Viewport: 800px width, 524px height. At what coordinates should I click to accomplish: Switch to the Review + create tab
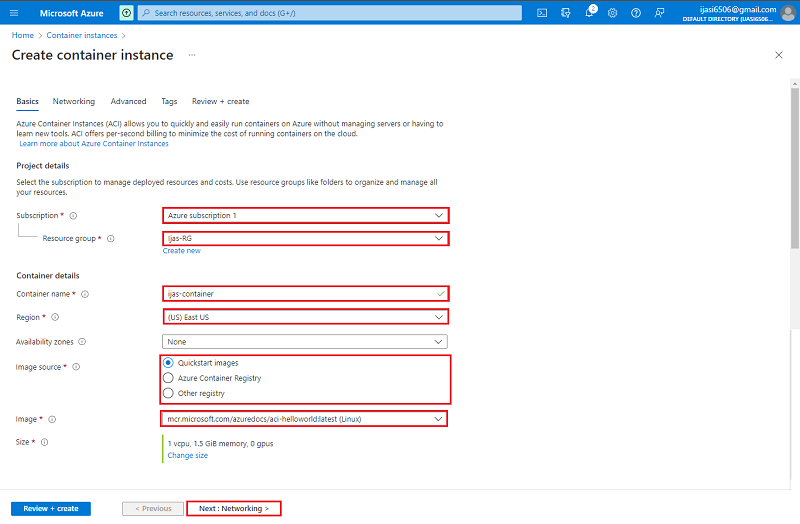[220, 102]
